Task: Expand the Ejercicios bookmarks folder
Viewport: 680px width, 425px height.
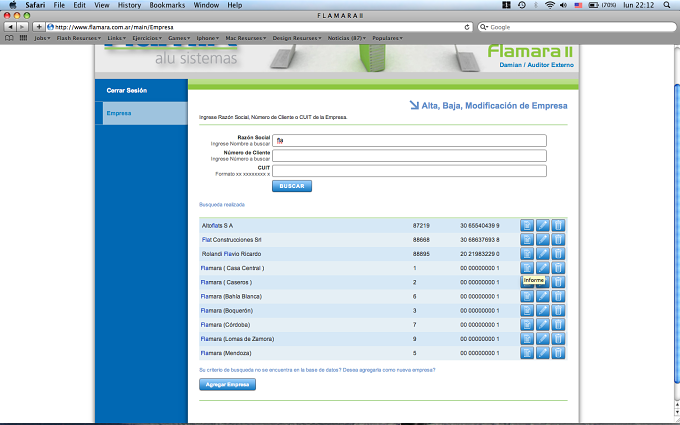Action: (147, 38)
